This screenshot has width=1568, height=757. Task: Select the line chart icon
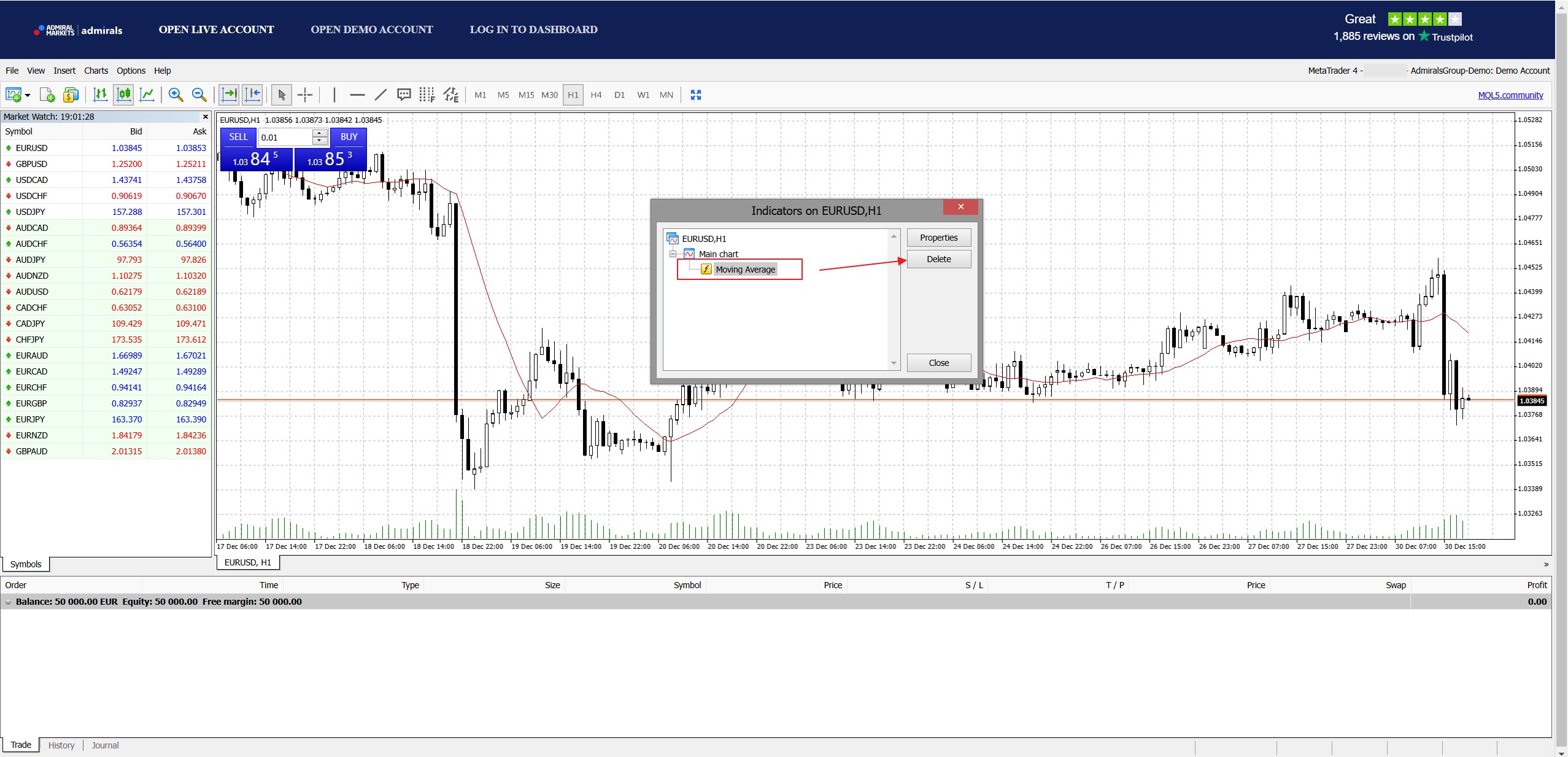click(x=147, y=95)
